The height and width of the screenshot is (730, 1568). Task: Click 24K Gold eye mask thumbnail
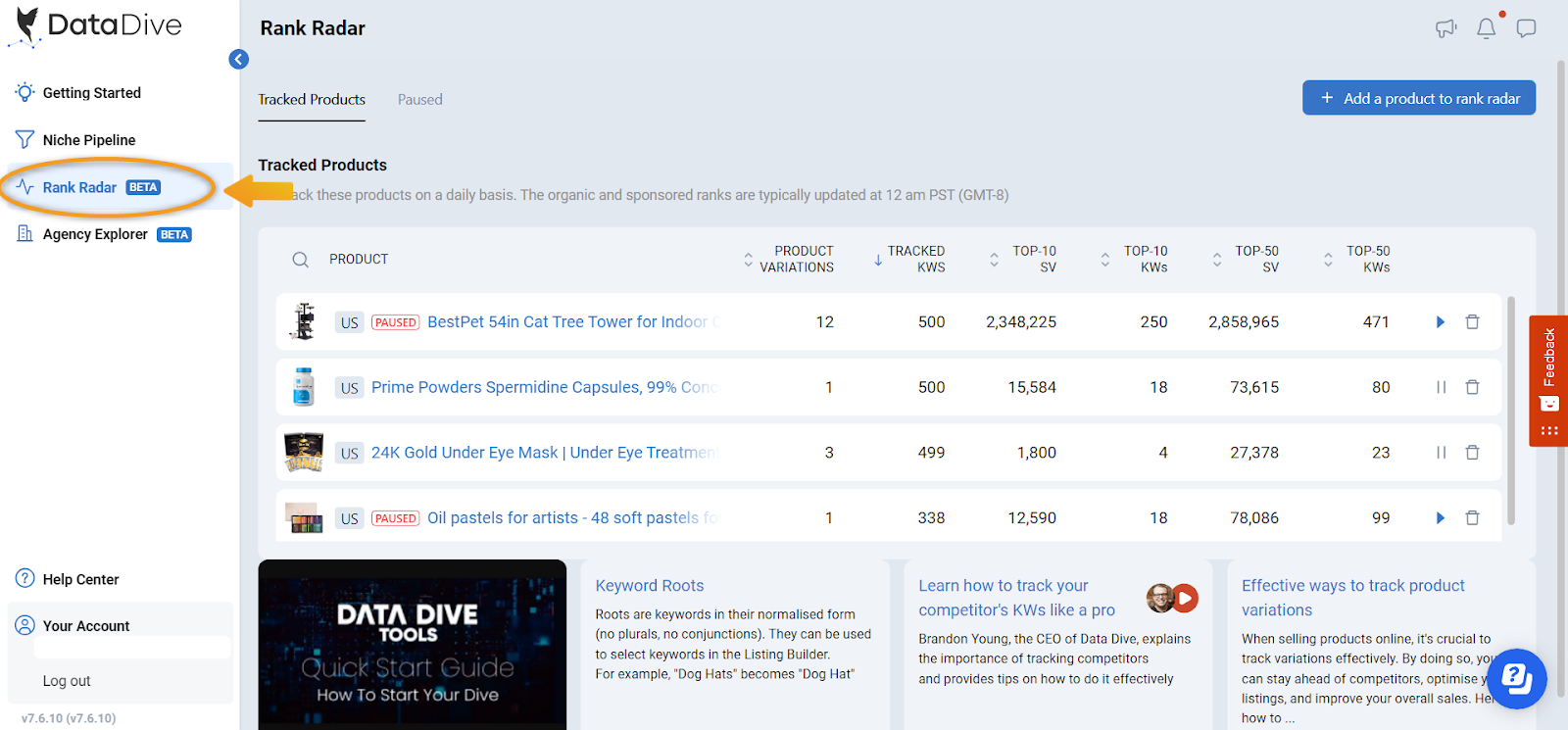coord(304,453)
